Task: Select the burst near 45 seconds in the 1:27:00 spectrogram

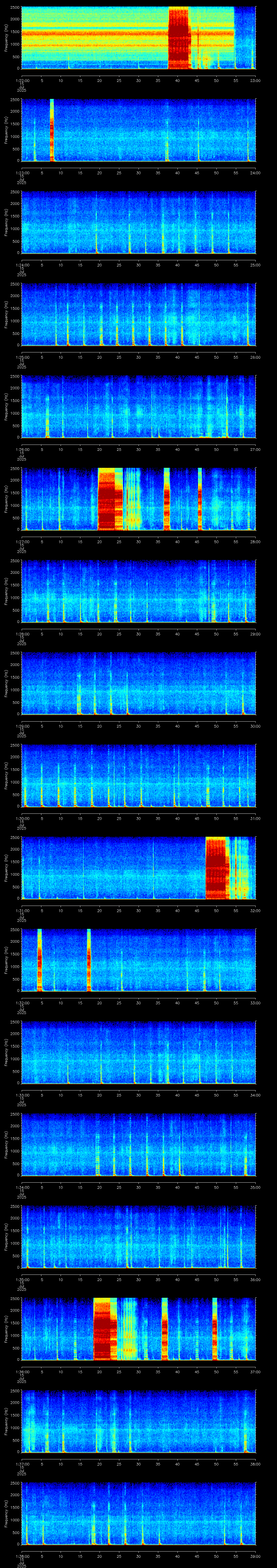Action: click(x=200, y=499)
